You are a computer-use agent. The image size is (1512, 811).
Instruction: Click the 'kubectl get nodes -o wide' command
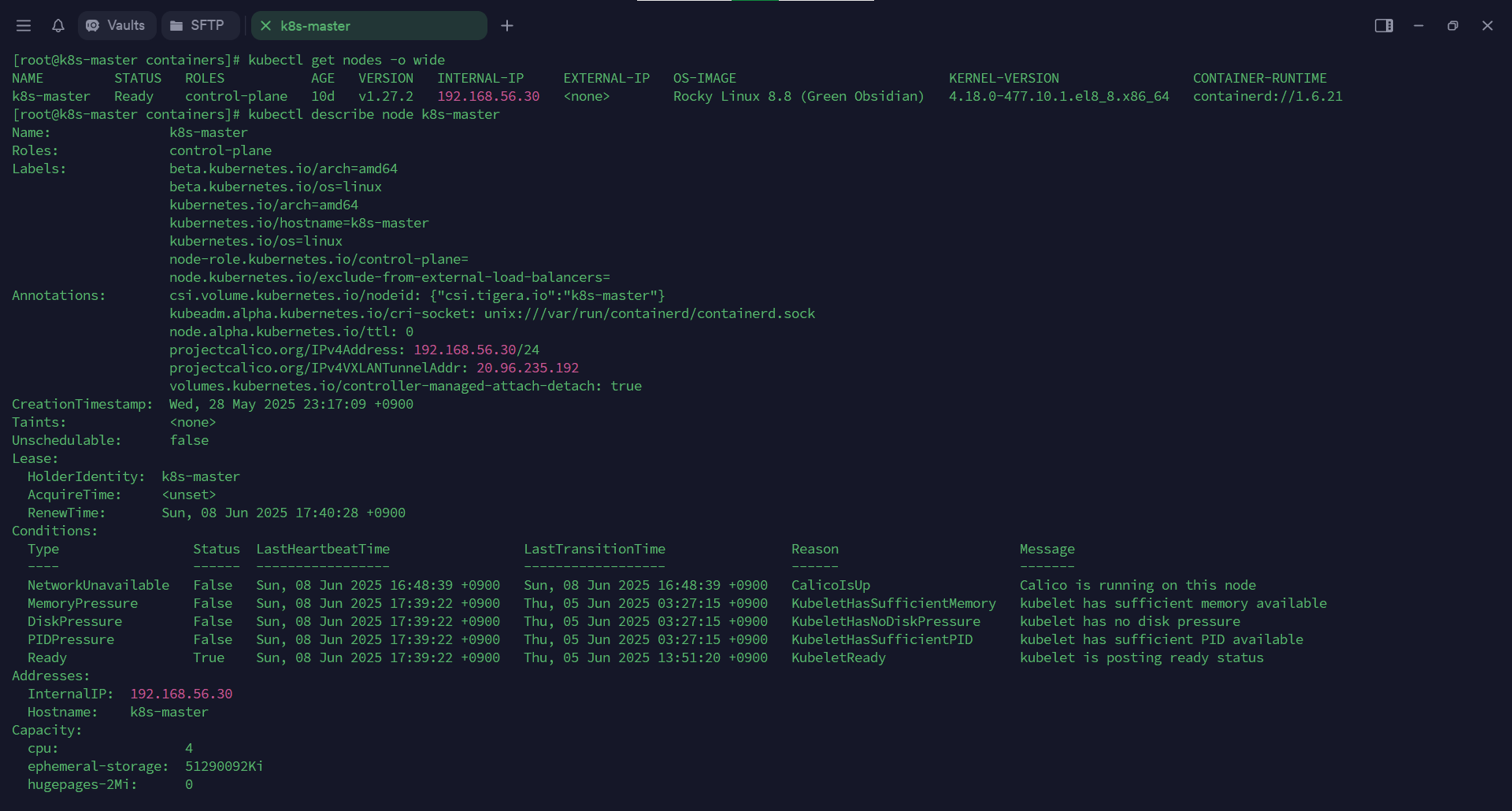pyautogui.click(x=346, y=60)
